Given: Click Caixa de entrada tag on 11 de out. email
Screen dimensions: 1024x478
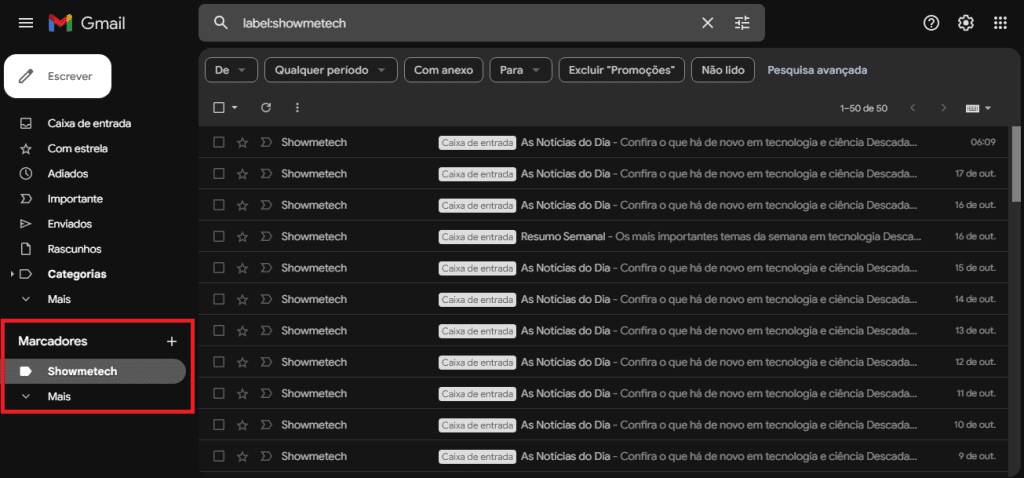Looking at the screenshot, I should 477,394.
